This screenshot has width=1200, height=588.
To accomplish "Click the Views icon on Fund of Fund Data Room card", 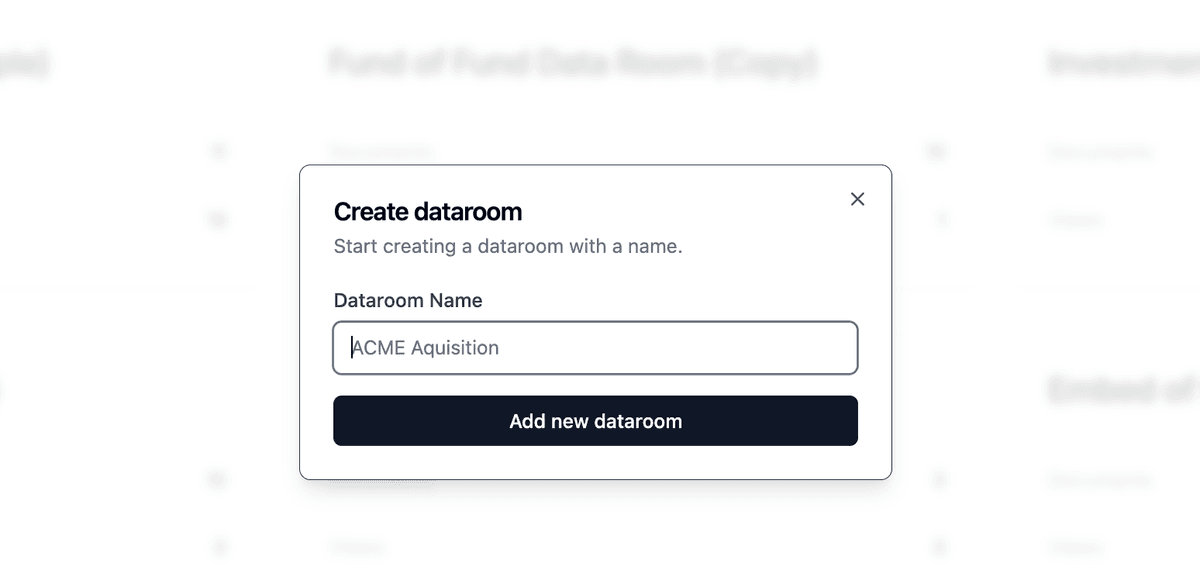I will pos(218,219).
